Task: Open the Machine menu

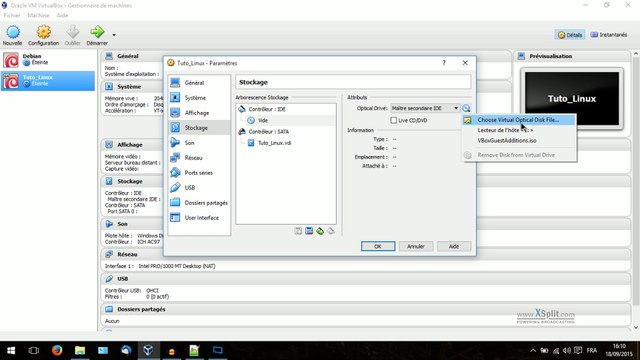Action: [38, 15]
